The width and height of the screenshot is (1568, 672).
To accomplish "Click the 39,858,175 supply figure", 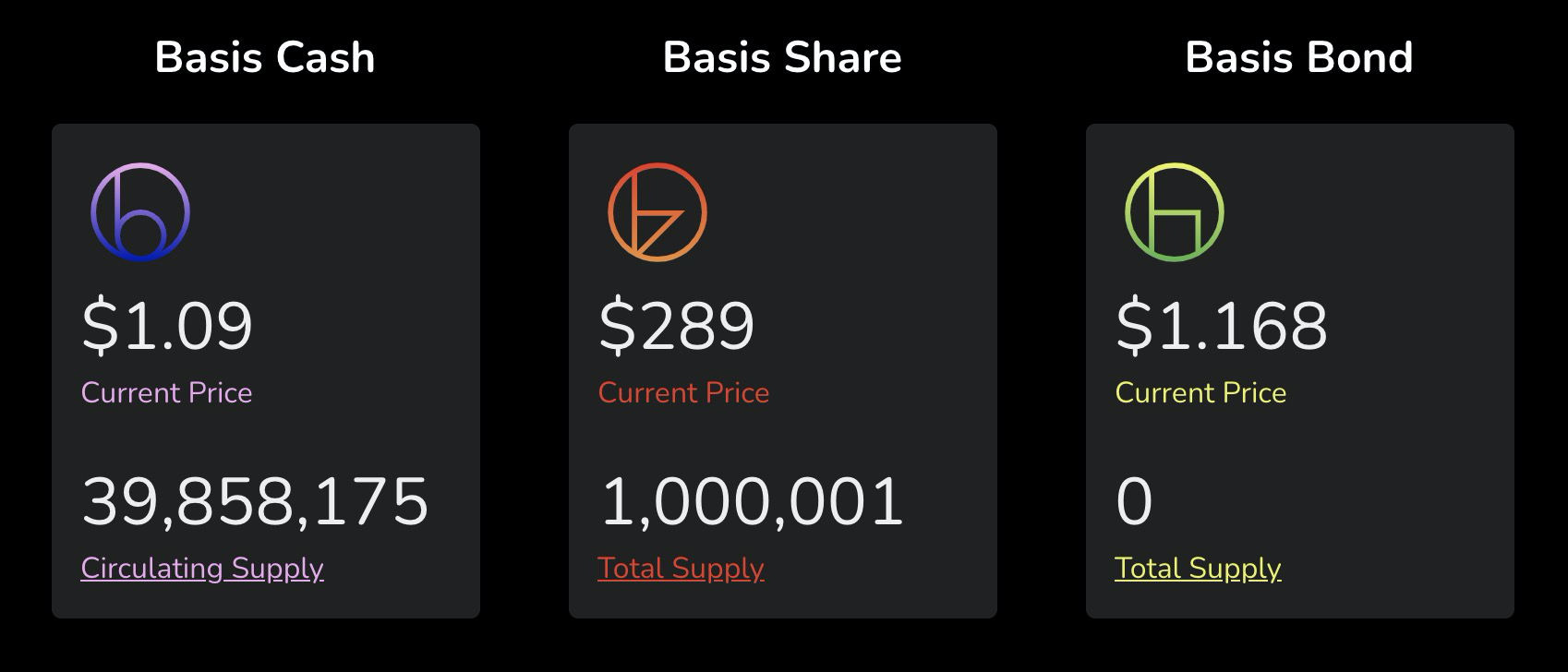I will coord(255,501).
